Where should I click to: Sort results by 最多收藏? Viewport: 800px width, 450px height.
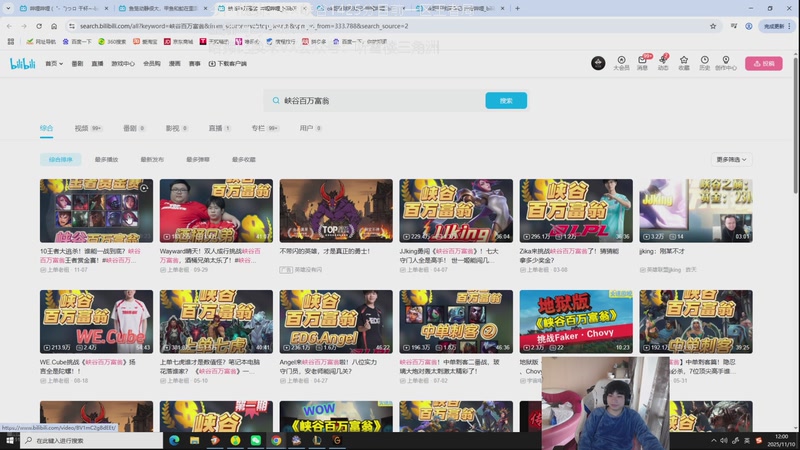click(x=244, y=160)
